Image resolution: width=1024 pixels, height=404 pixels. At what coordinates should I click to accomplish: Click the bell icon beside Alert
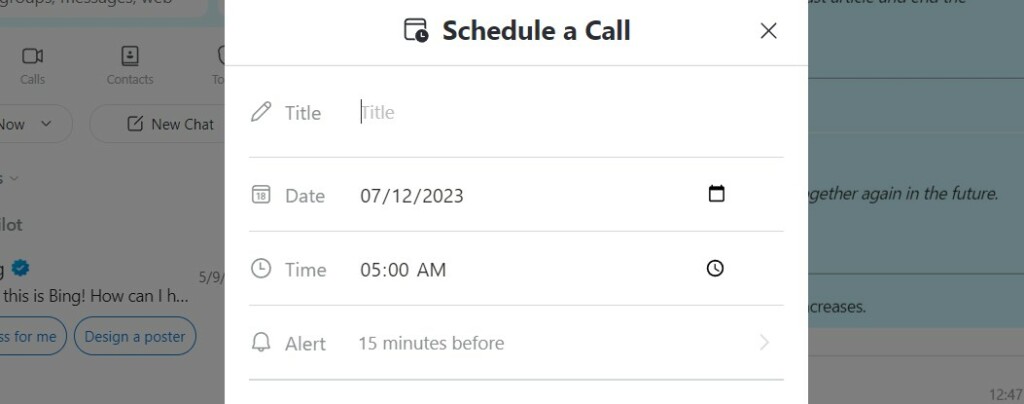261,343
